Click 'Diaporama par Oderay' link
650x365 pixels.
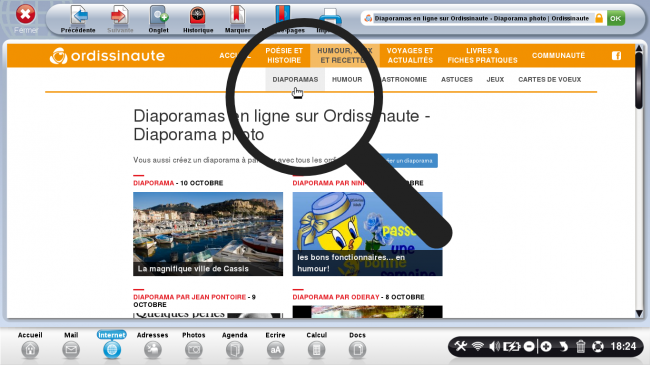click(x=336, y=297)
